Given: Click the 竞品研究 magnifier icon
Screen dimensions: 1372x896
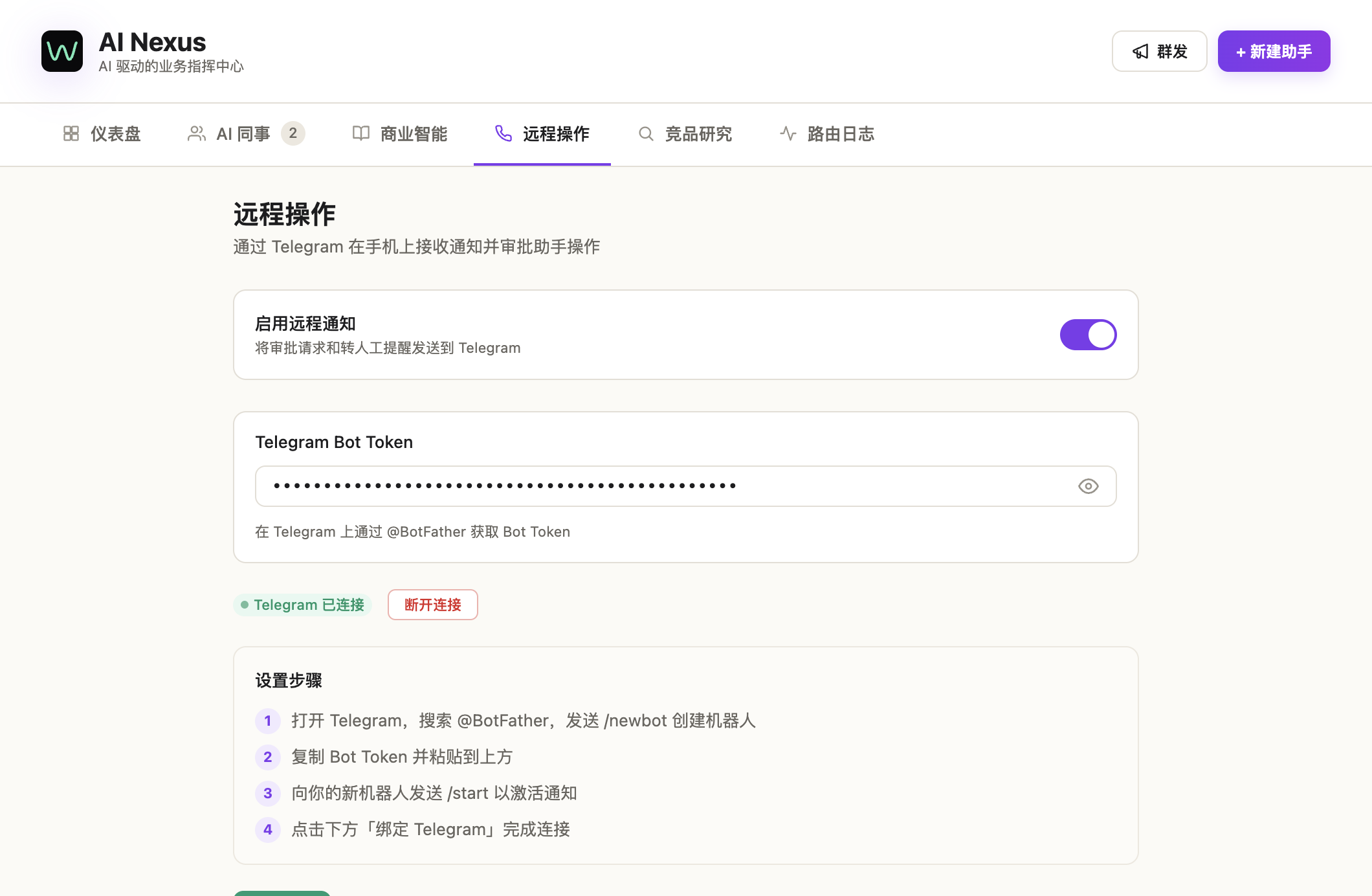Looking at the screenshot, I should [x=646, y=133].
